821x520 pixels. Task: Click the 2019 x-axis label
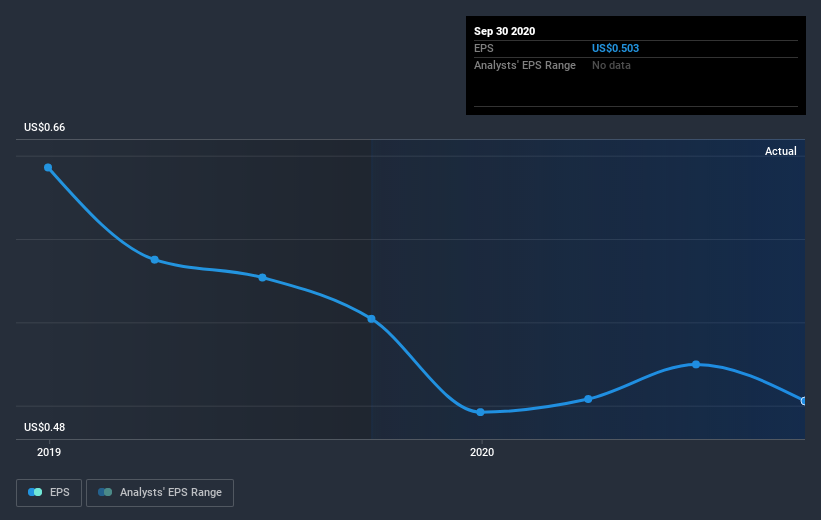(49, 452)
